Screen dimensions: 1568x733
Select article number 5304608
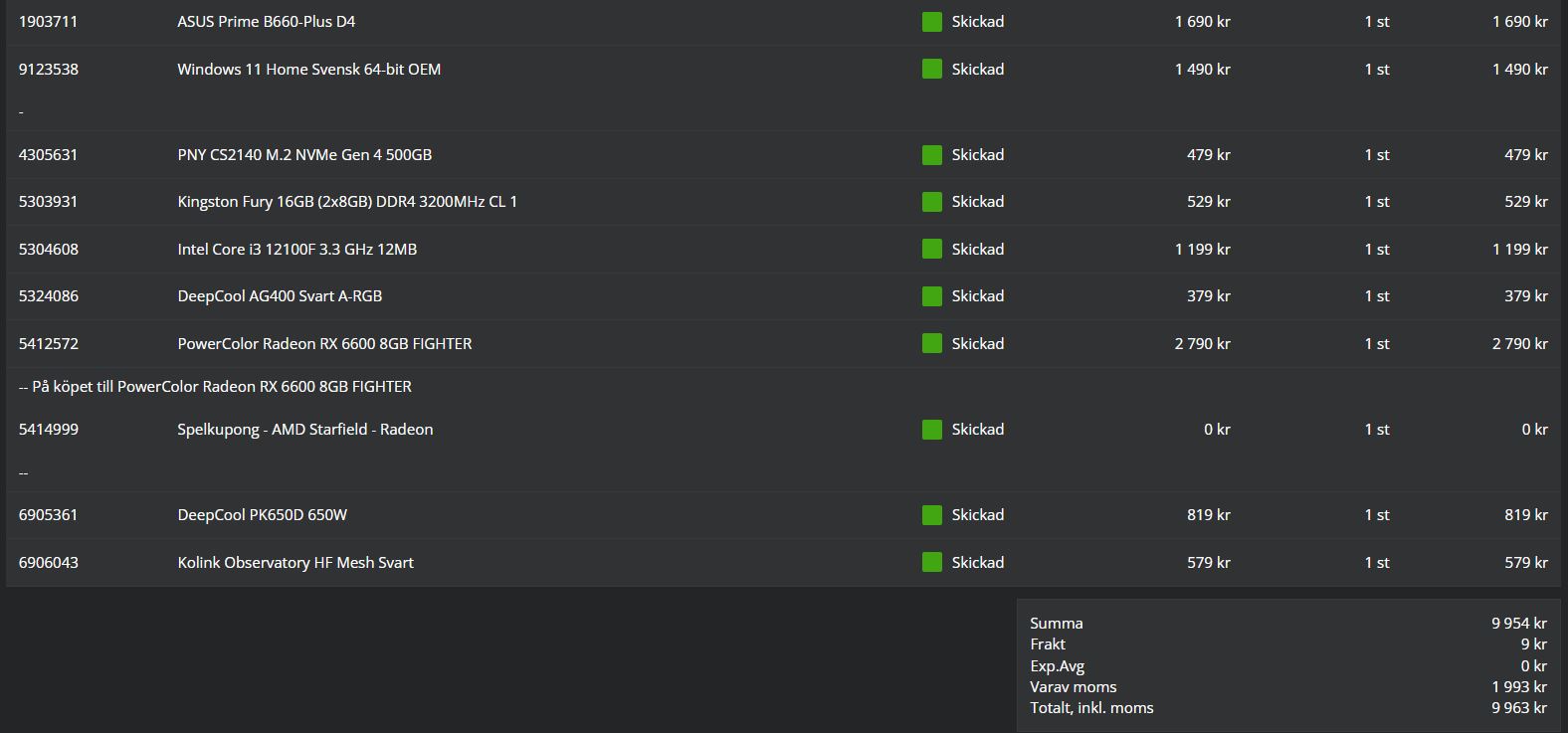point(48,249)
